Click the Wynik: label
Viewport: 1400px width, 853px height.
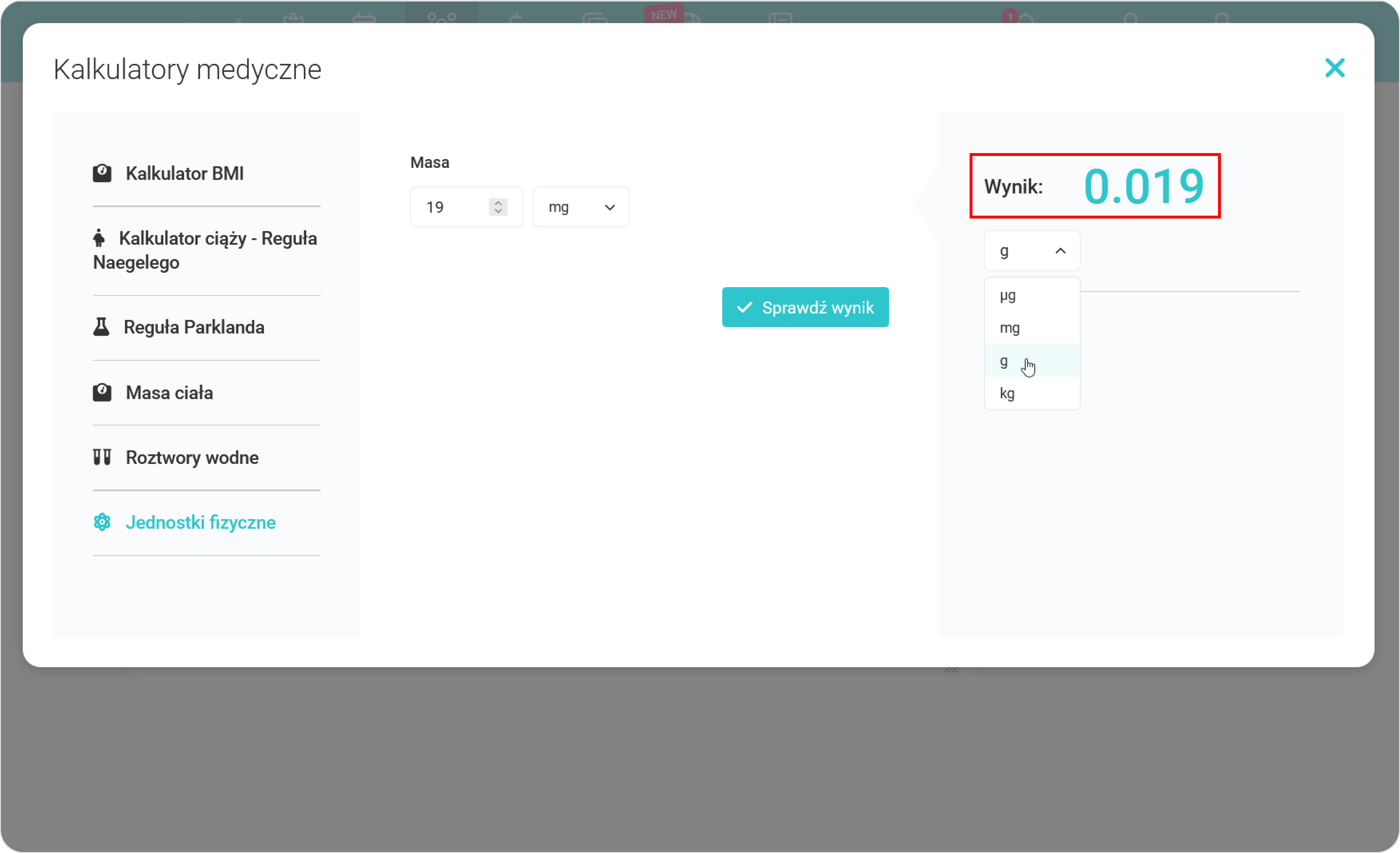pos(1014,186)
